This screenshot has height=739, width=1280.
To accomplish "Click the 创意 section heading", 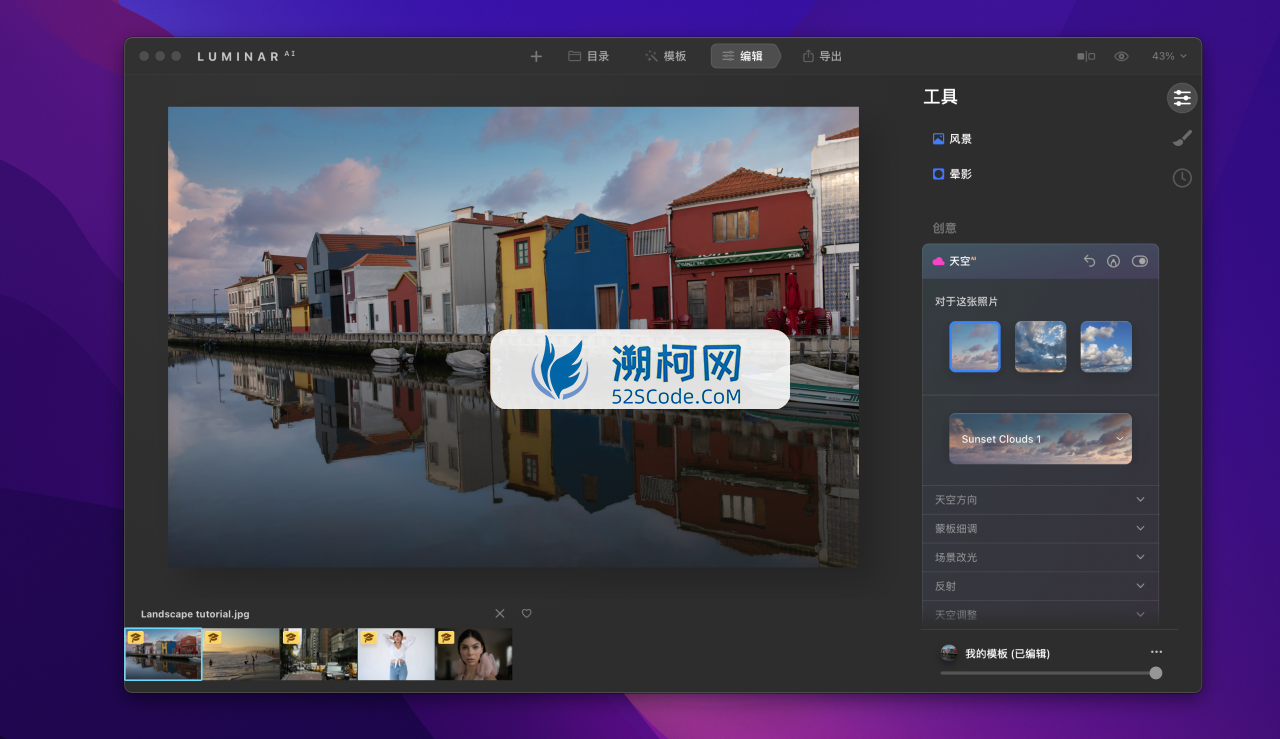I will 945,228.
